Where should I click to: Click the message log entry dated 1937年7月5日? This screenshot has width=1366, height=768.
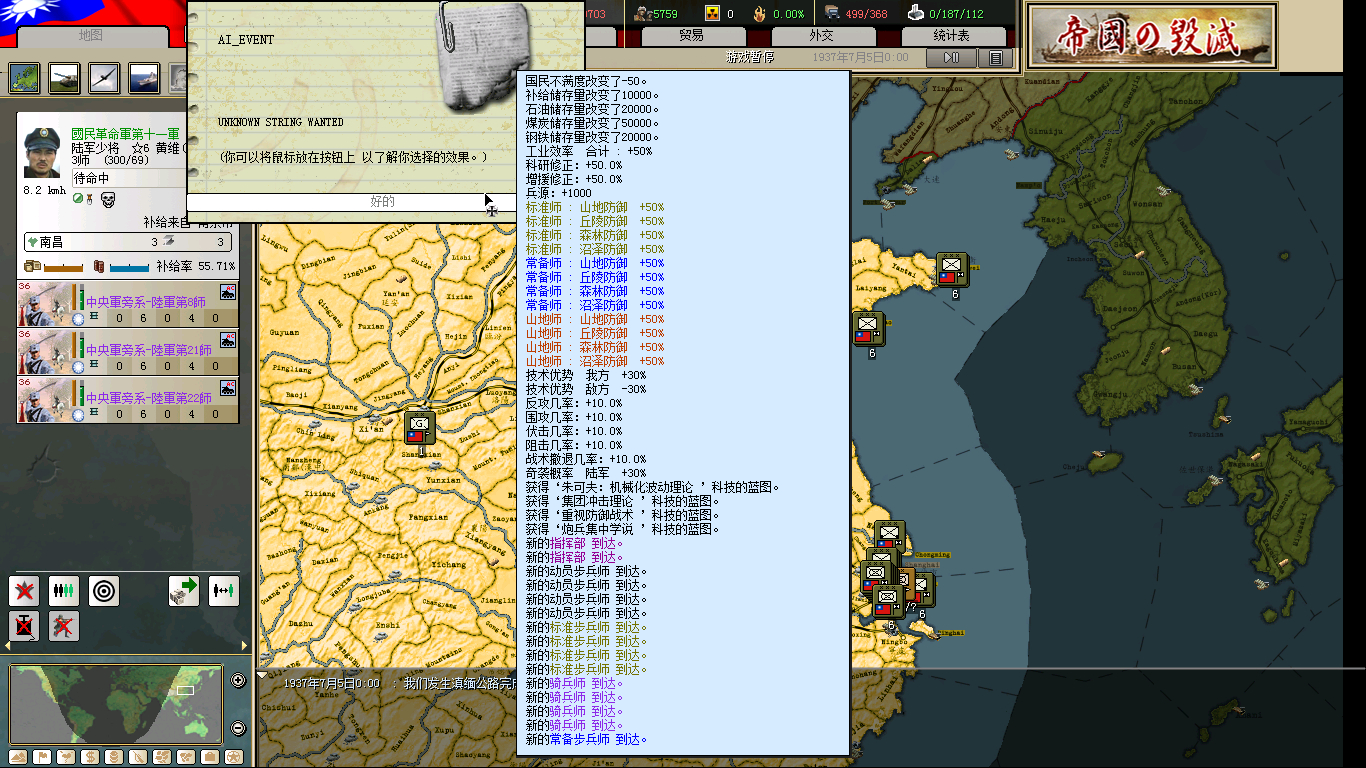coord(400,683)
